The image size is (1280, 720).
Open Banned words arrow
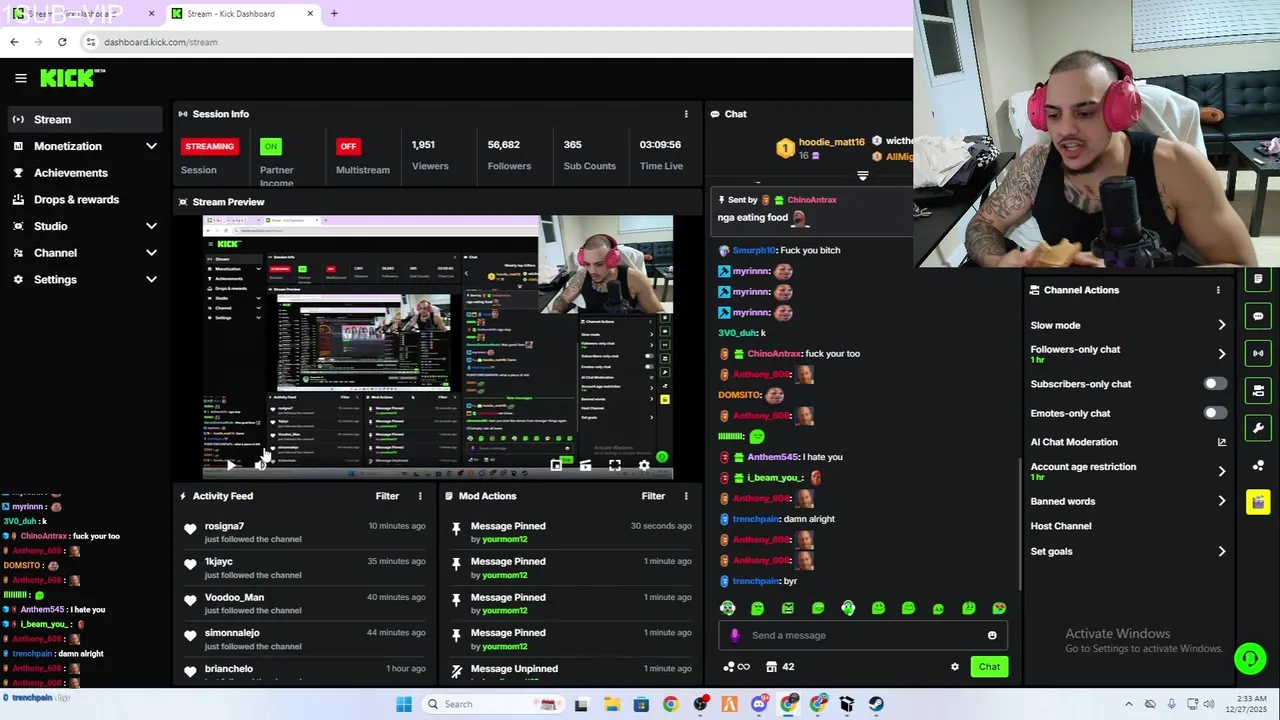1221,501
